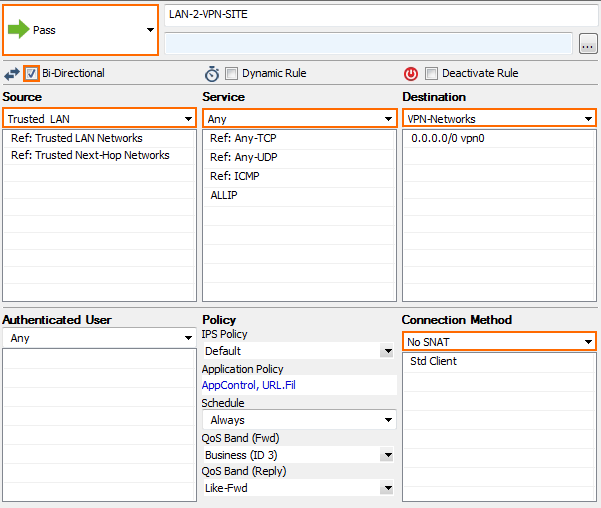Expand the Destination VPN-Networks dropdown
The image size is (601, 508).
(x=499, y=118)
